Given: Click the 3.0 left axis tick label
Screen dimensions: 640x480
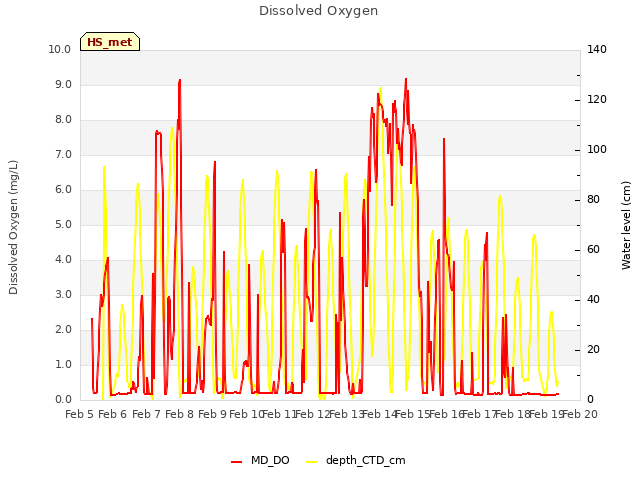Looking at the screenshot, I should tap(63, 295).
